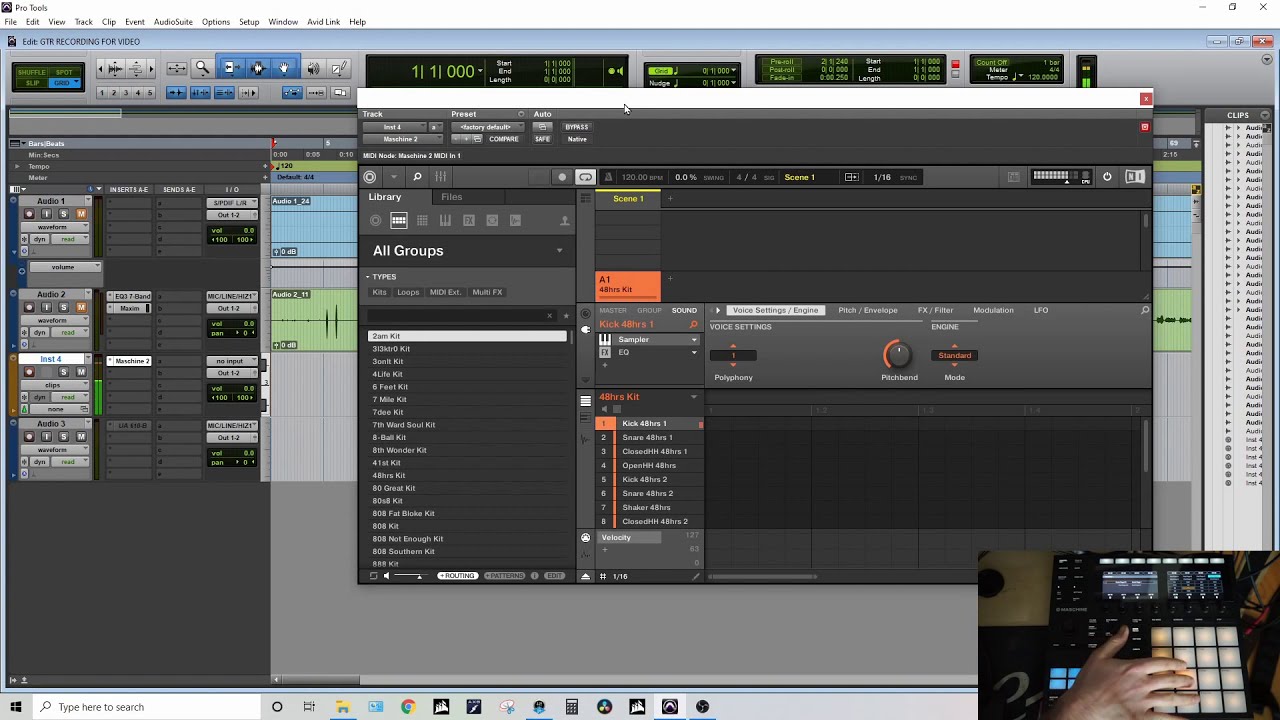This screenshot has width=1280, height=720.
Task: Click the favorites star icon in browser
Action: point(565,316)
